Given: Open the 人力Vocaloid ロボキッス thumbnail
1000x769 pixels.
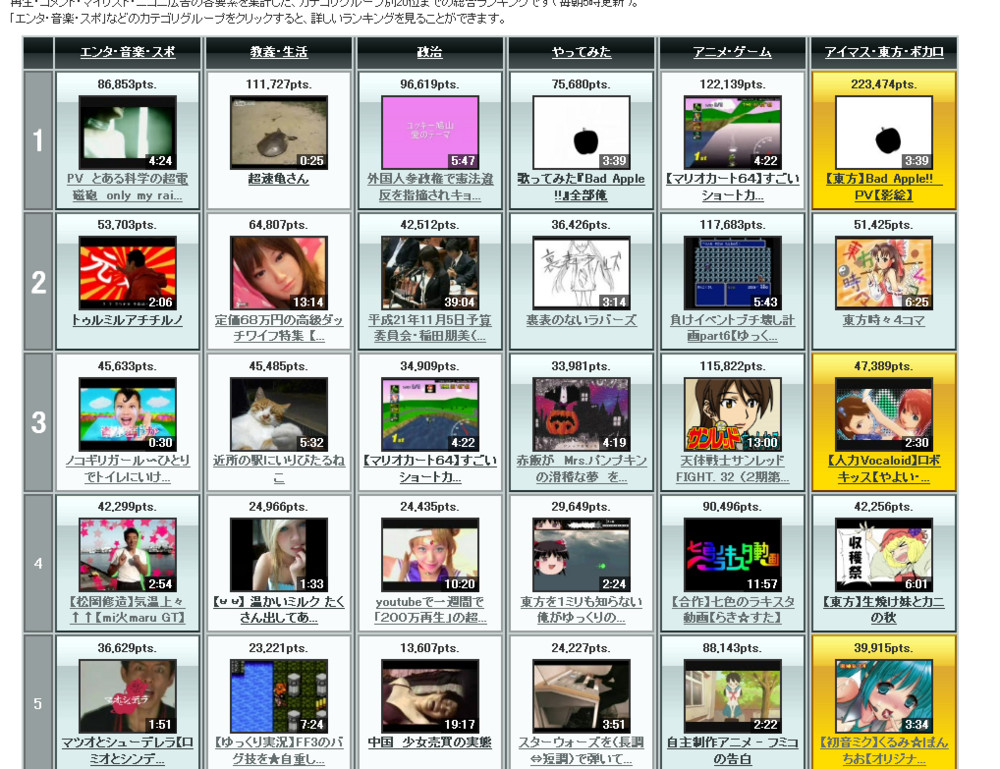Looking at the screenshot, I should pyautogui.click(x=884, y=414).
